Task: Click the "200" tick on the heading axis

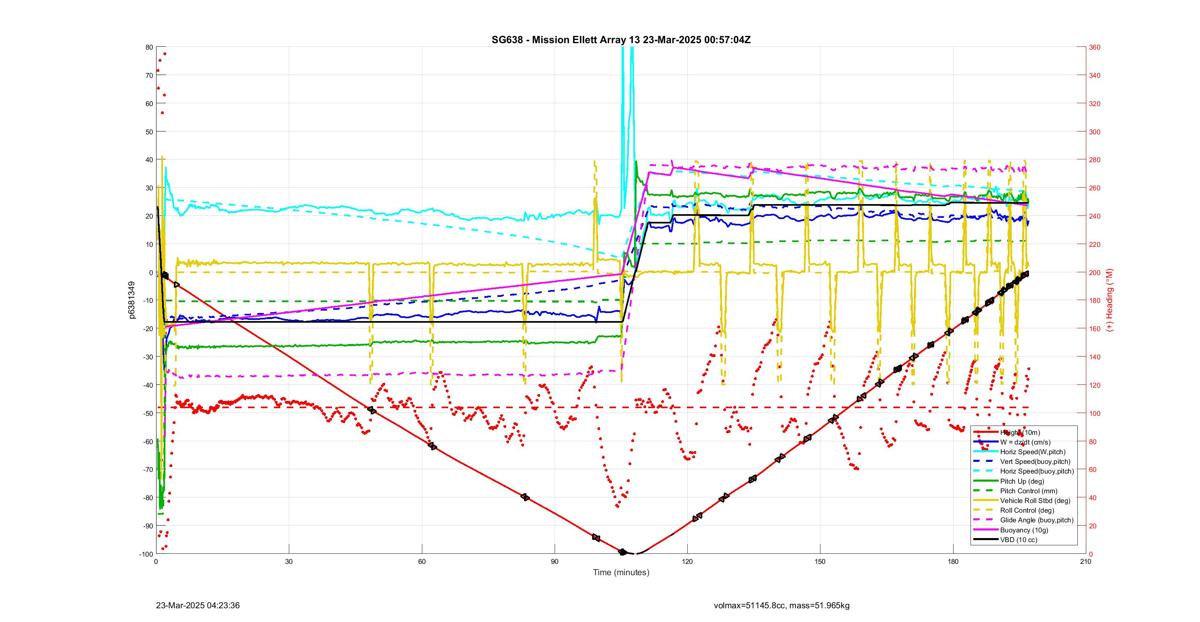Action: 1095,273
